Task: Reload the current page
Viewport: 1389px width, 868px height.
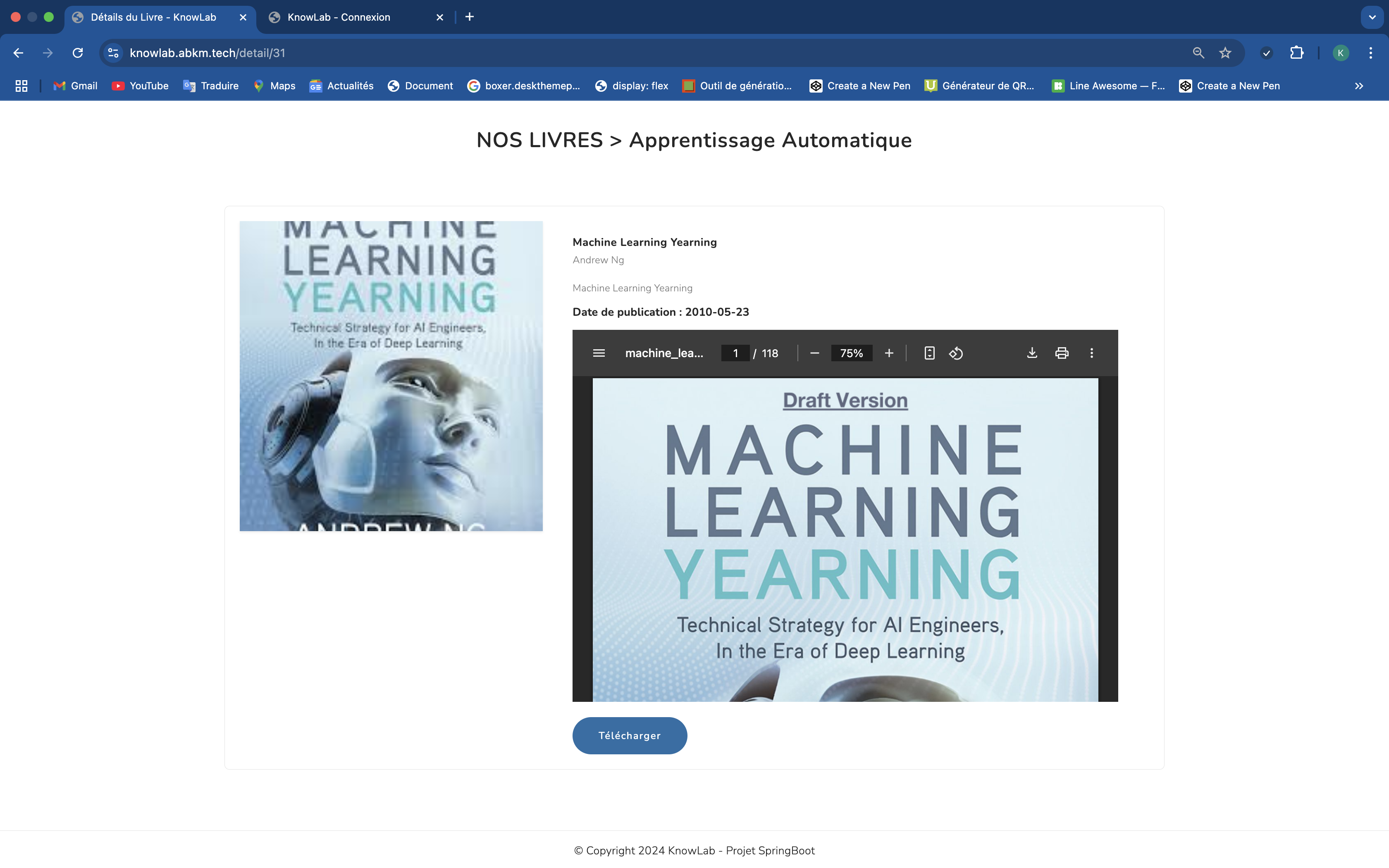Action: pyautogui.click(x=78, y=53)
